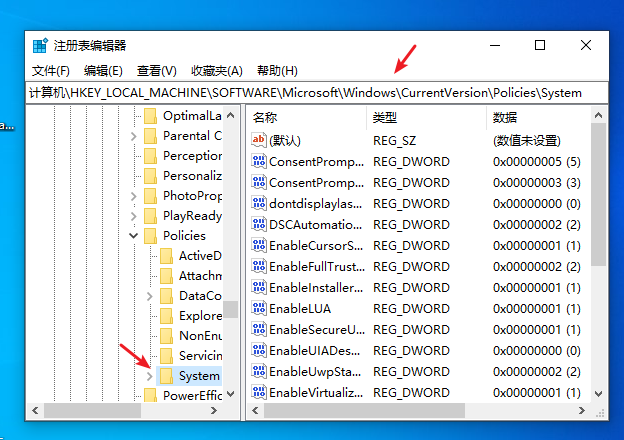Viewport: 624px width, 440px height.
Task: Click the DSCAutomatio... value icon
Action: click(259, 225)
